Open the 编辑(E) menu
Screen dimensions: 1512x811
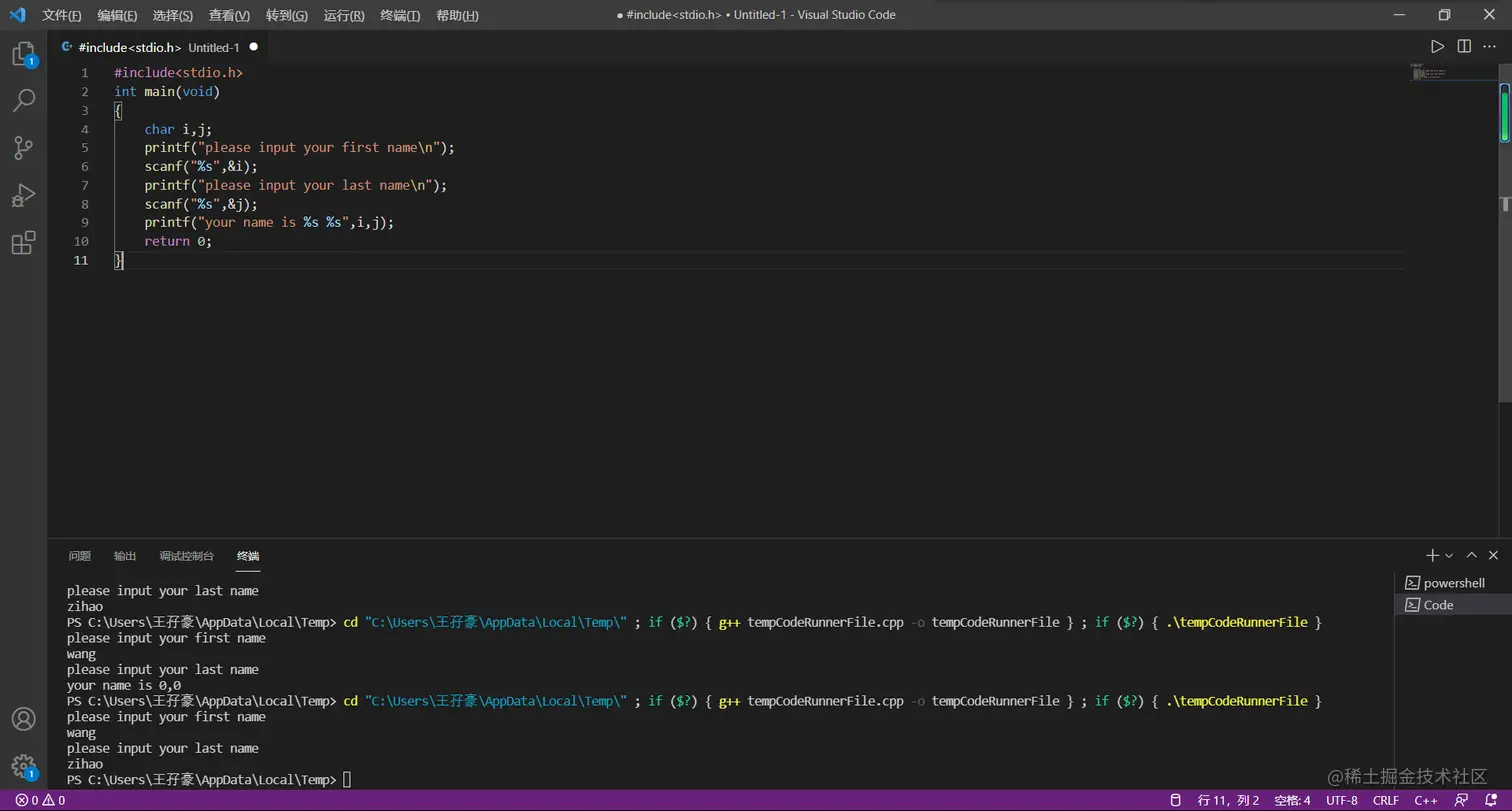coord(117,15)
